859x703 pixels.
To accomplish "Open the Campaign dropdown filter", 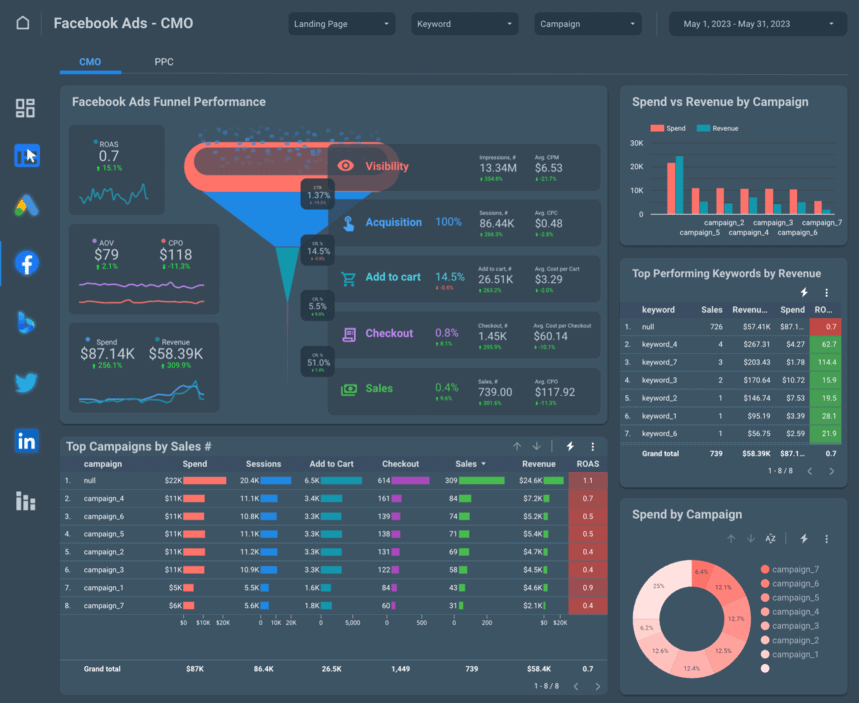I will coord(587,24).
